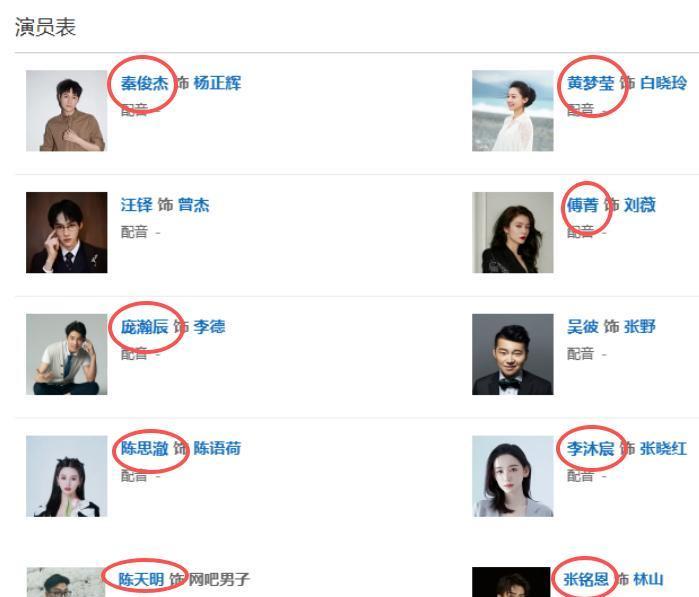
Task: Click actor name 吴彼
Action: point(582,327)
